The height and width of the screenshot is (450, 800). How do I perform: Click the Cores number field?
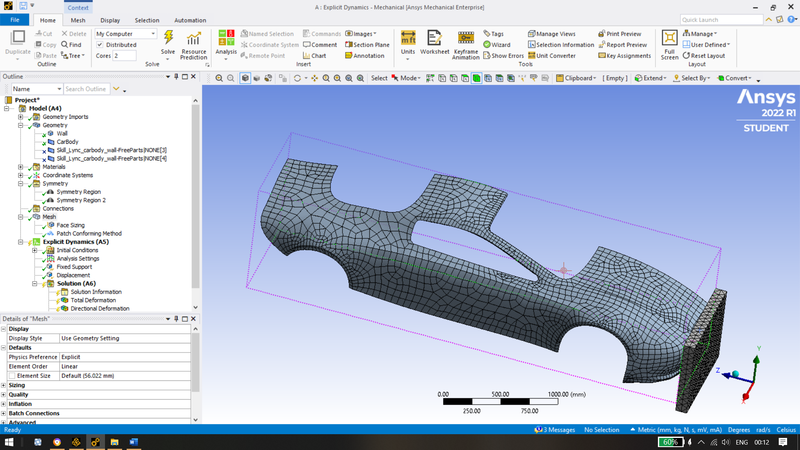point(124,56)
